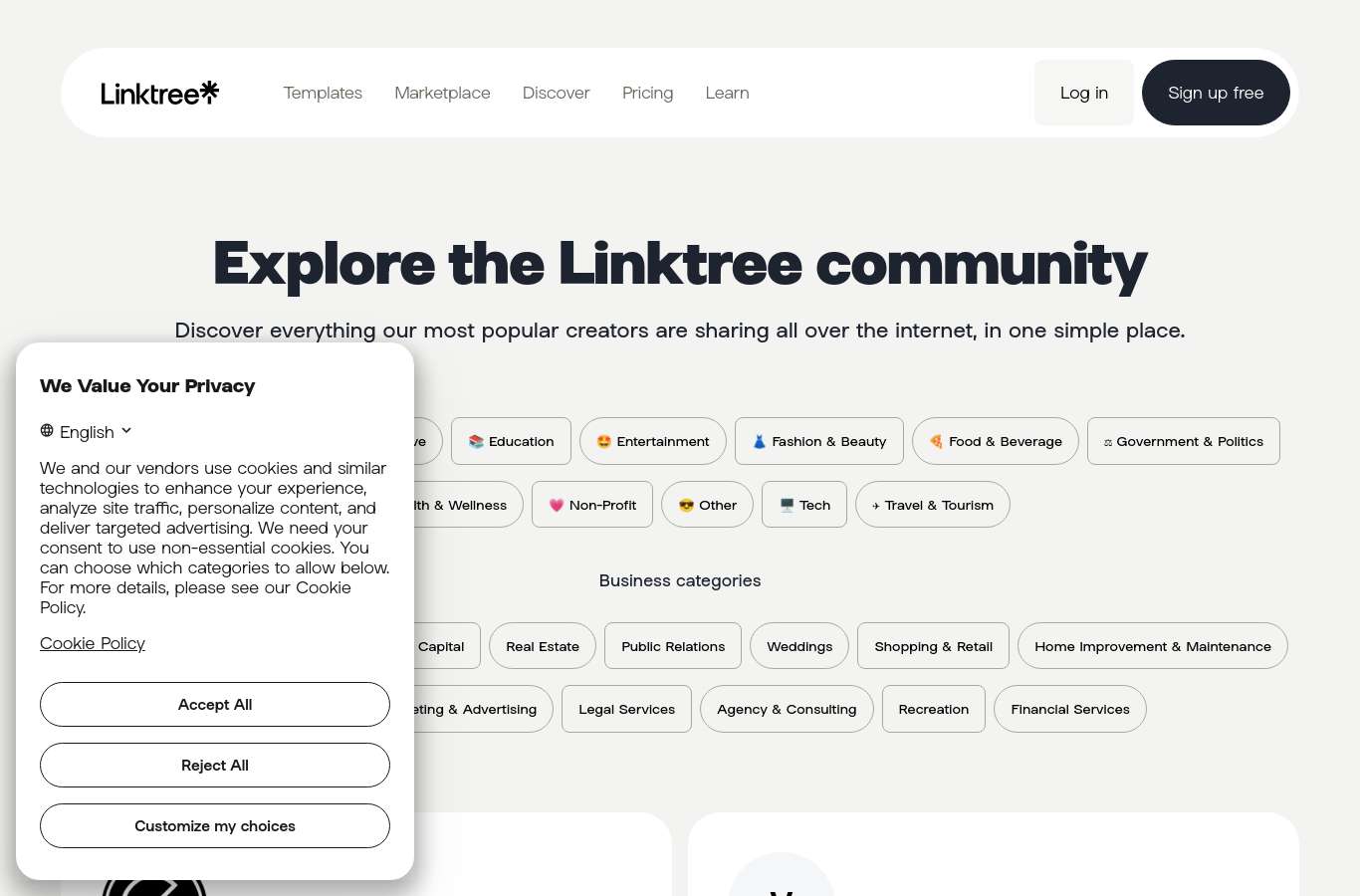Select the Entertainment category chip

653,441
